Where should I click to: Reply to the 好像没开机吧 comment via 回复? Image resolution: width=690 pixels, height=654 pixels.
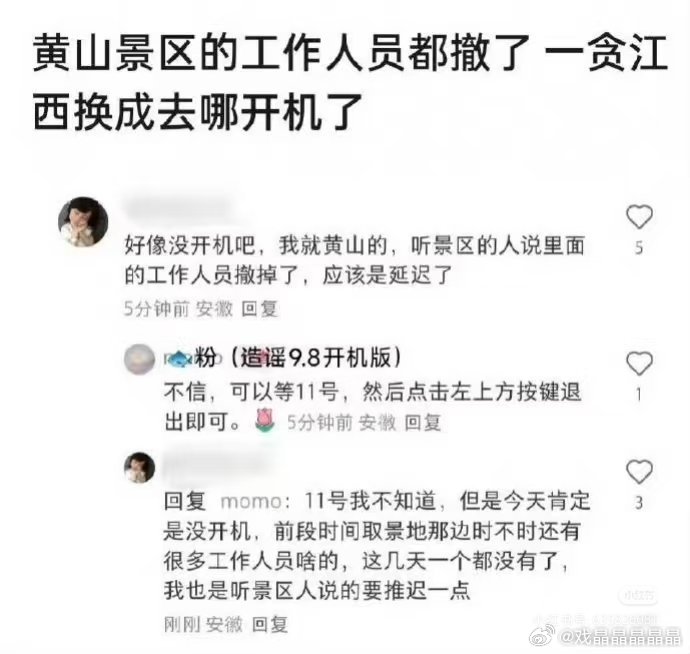click(x=260, y=309)
